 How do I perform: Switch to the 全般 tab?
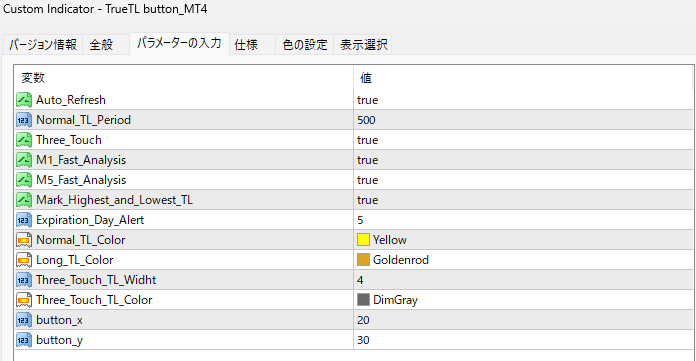[x=101, y=44]
